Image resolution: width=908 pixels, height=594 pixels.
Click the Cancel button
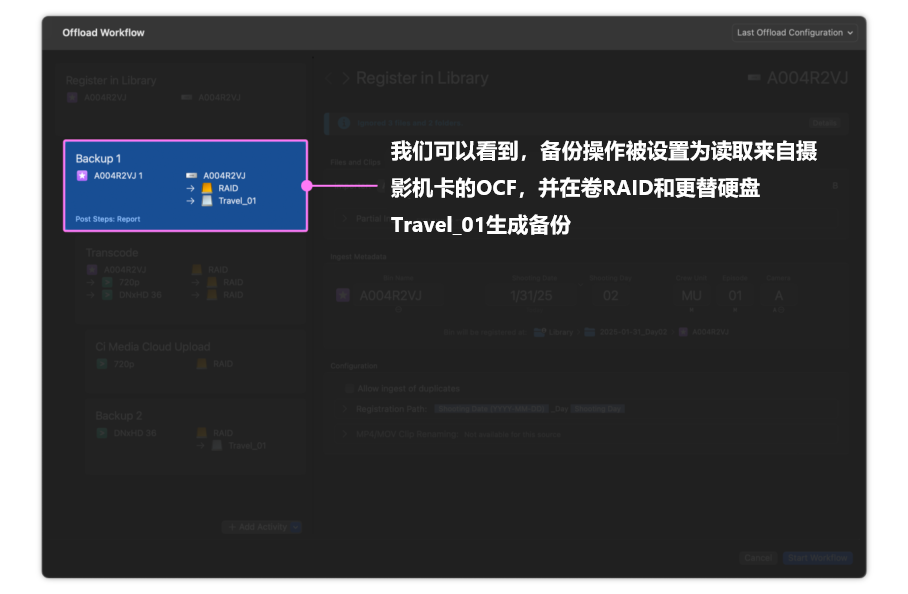[758, 558]
